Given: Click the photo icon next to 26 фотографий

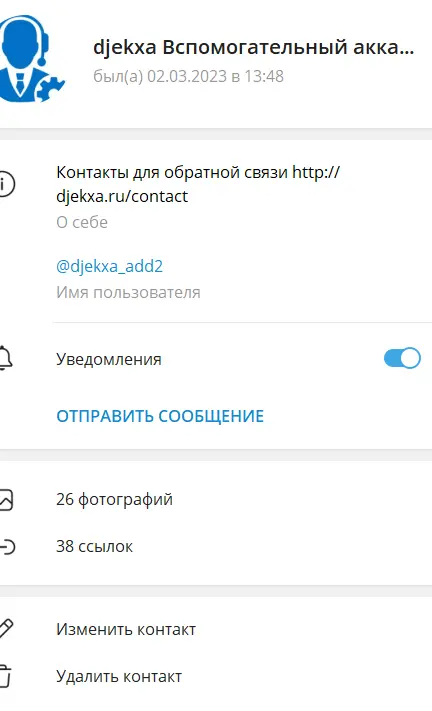Looking at the screenshot, I should [6, 500].
